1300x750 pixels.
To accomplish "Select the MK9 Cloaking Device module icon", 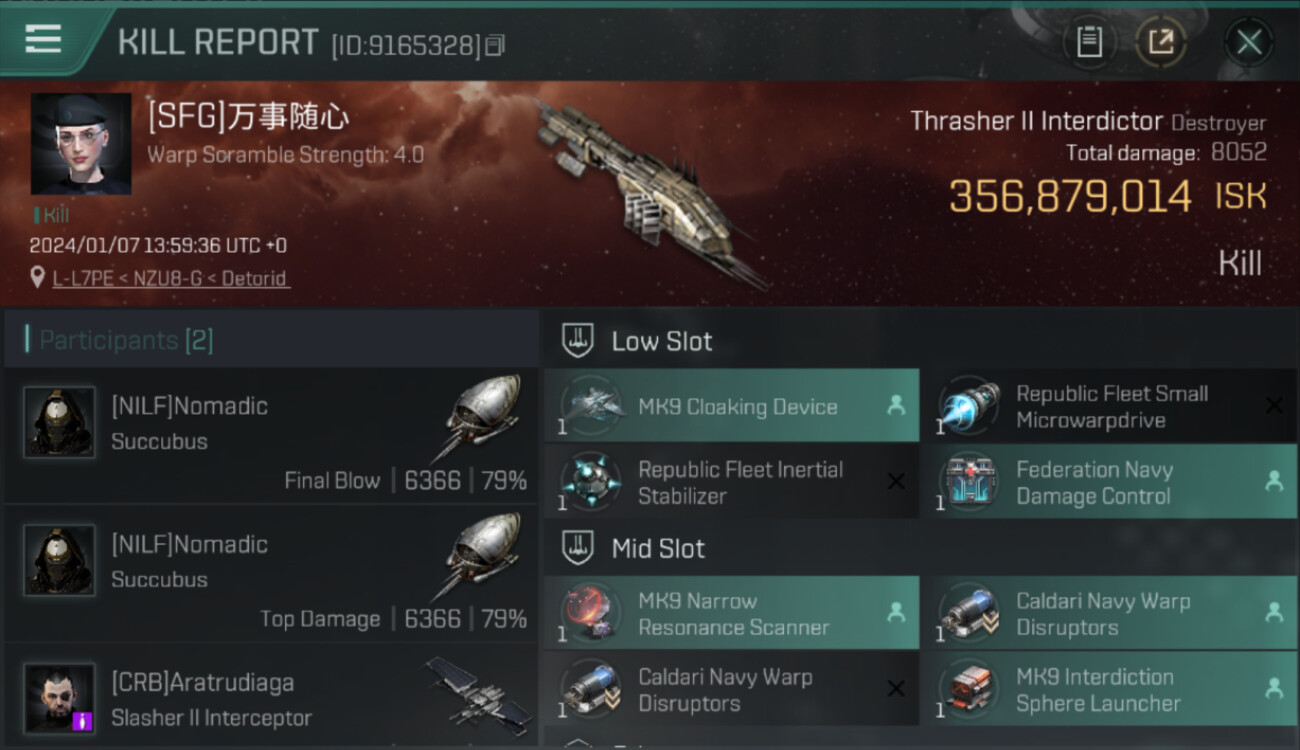I will coord(592,405).
